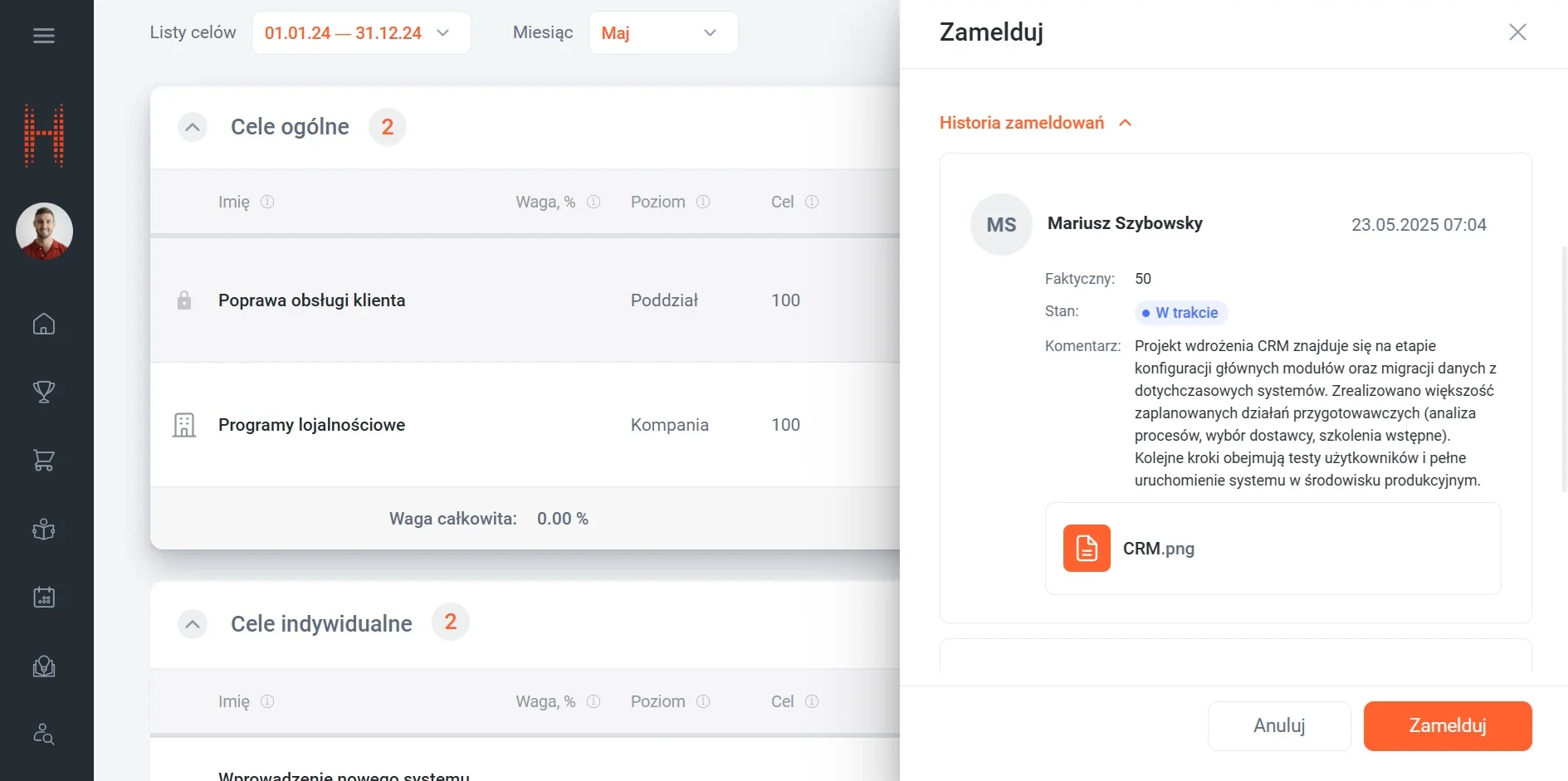Screen dimensions: 1568x781
Task: Click the lock icon beside Poprawa obsługi klienta
Action: point(184,300)
